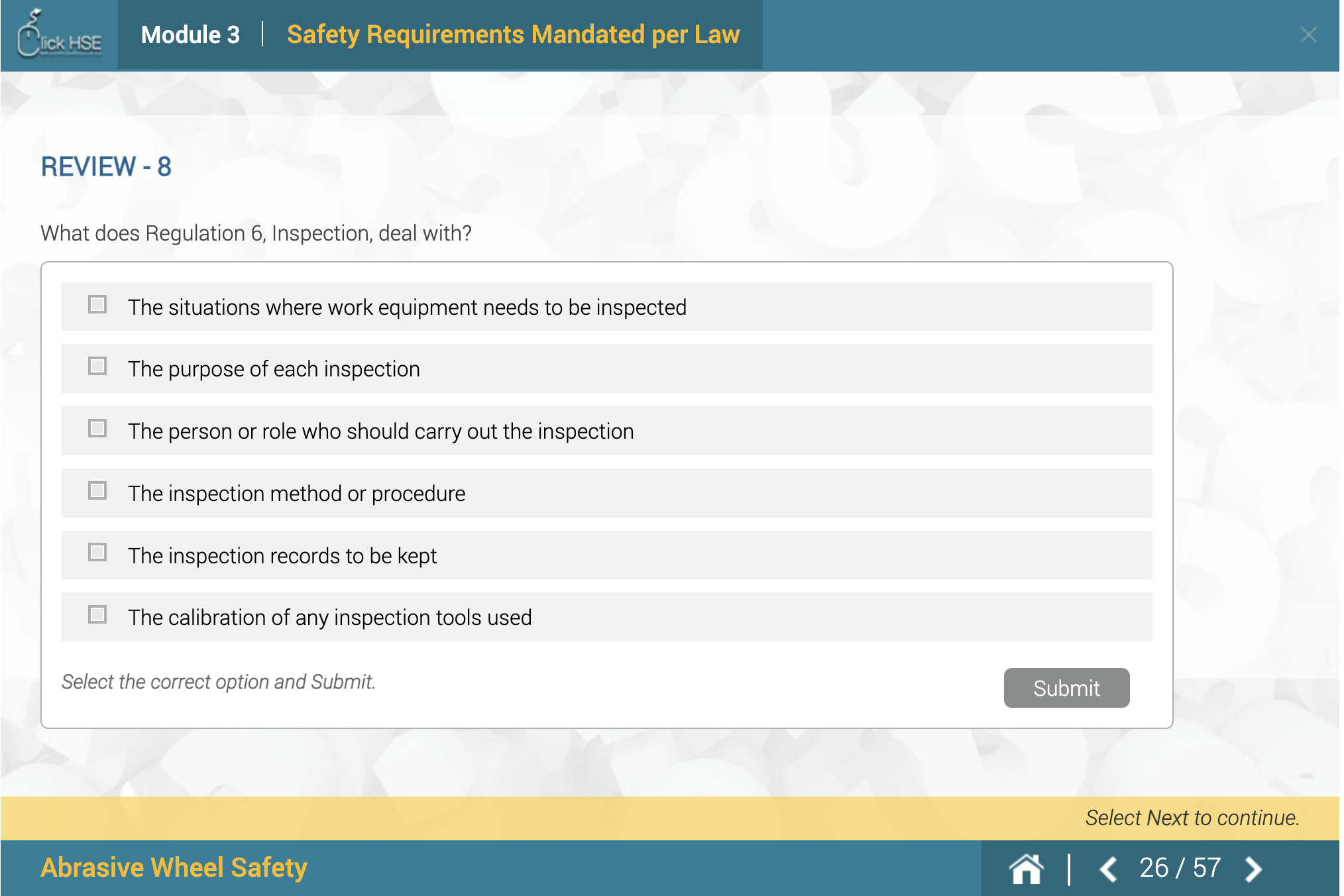Check 'The inspection method or procedure' box
Image resolution: width=1344 pixels, height=896 pixels.
click(97, 491)
